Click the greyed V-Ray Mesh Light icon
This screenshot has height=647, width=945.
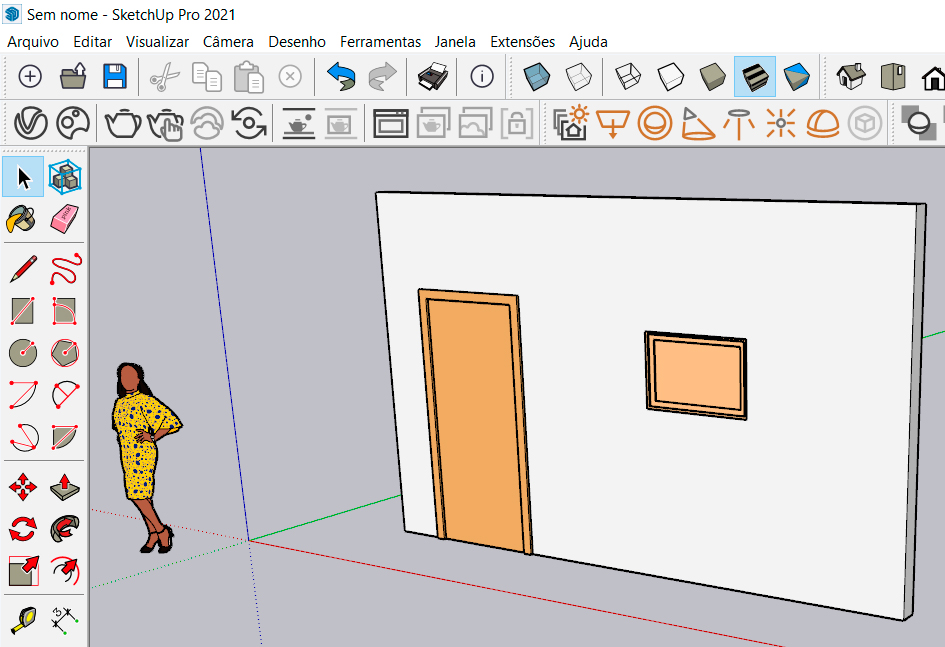pos(865,123)
